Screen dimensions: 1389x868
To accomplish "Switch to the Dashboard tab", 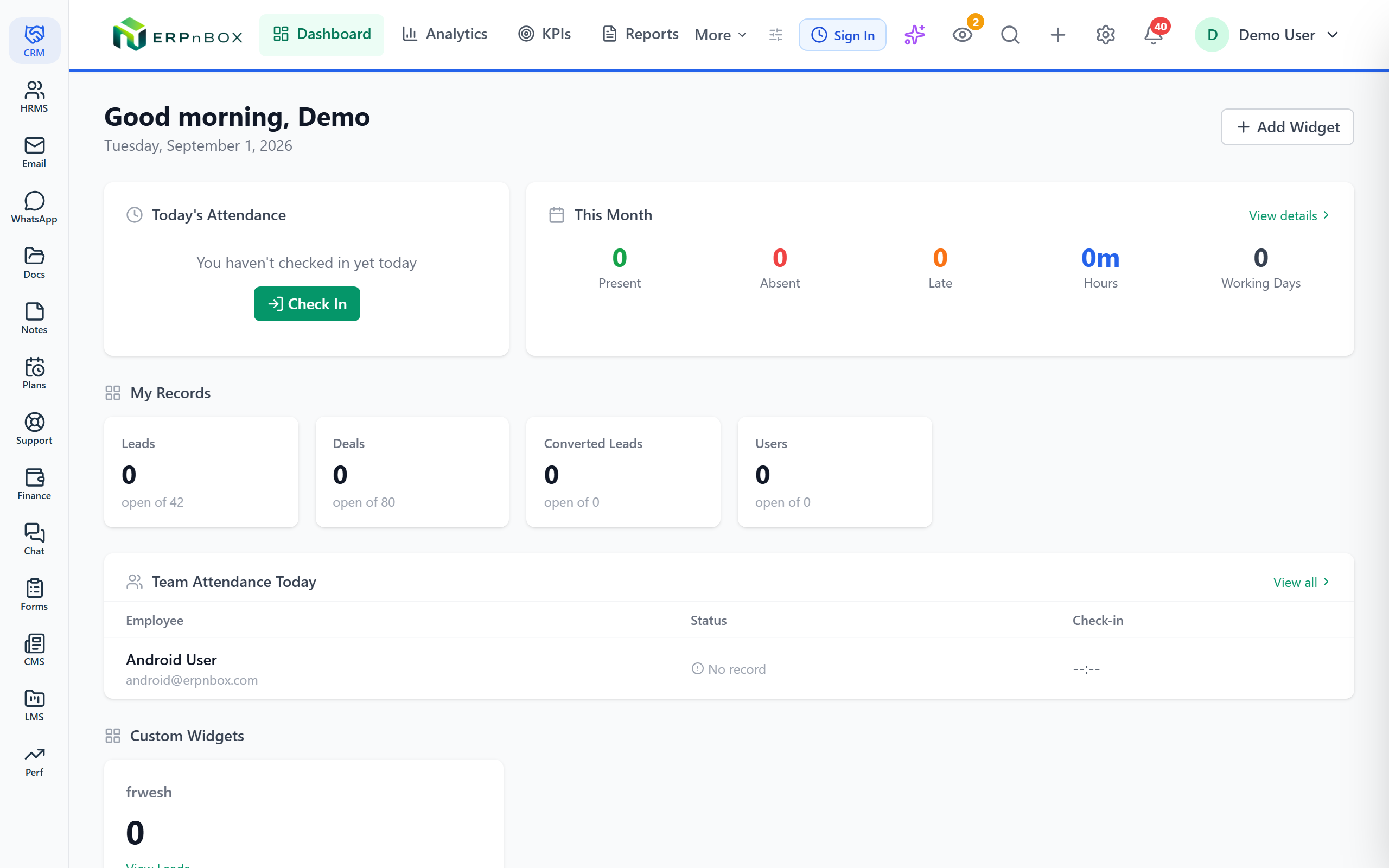I will pyautogui.click(x=321, y=34).
